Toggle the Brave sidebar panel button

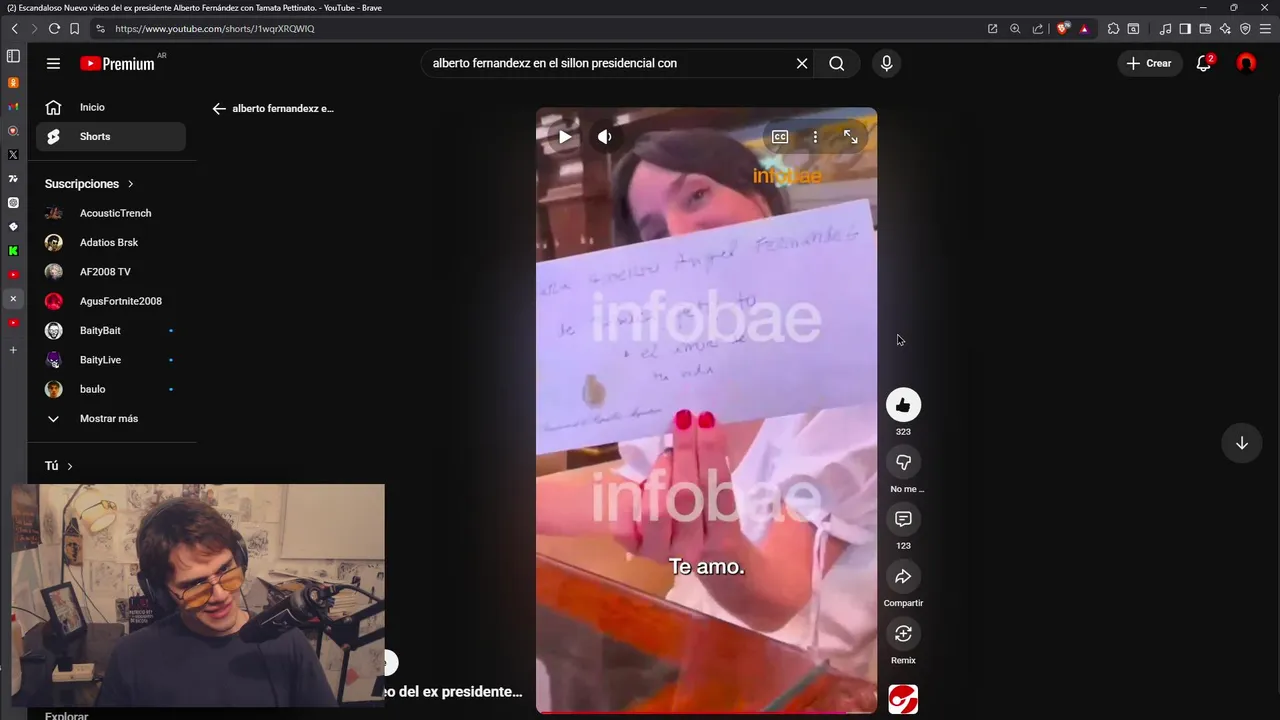click(x=1185, y=29)
